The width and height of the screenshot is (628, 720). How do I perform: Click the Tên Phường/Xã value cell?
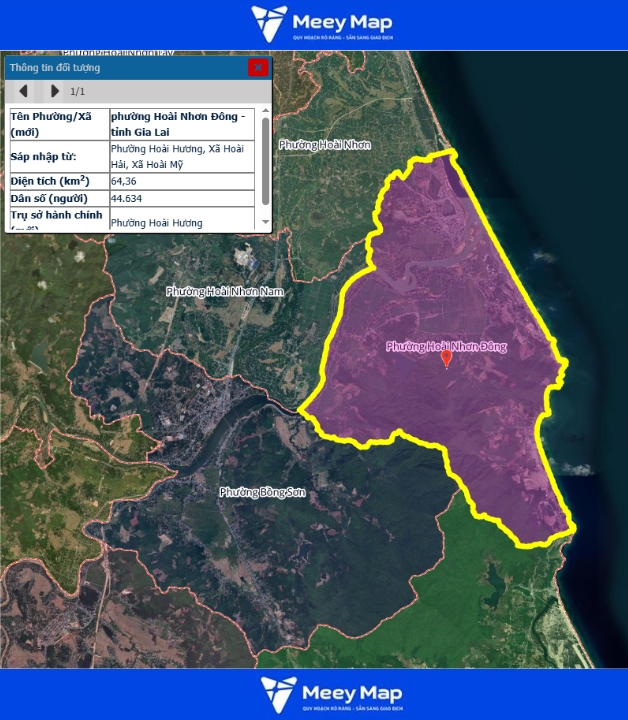[x=182, y=125]
